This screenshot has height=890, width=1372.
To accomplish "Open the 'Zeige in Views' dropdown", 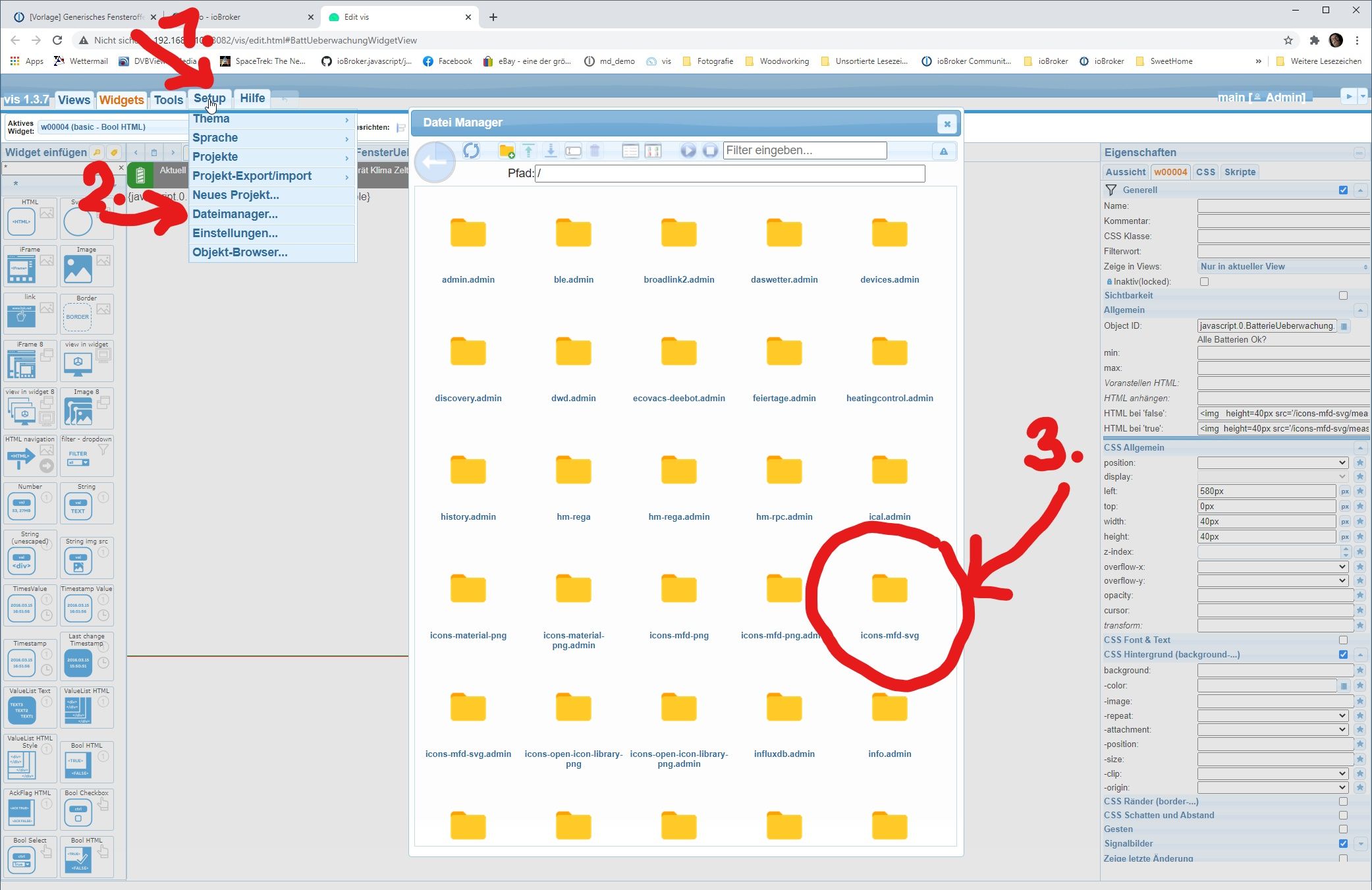I will [x=1282, y=267].
